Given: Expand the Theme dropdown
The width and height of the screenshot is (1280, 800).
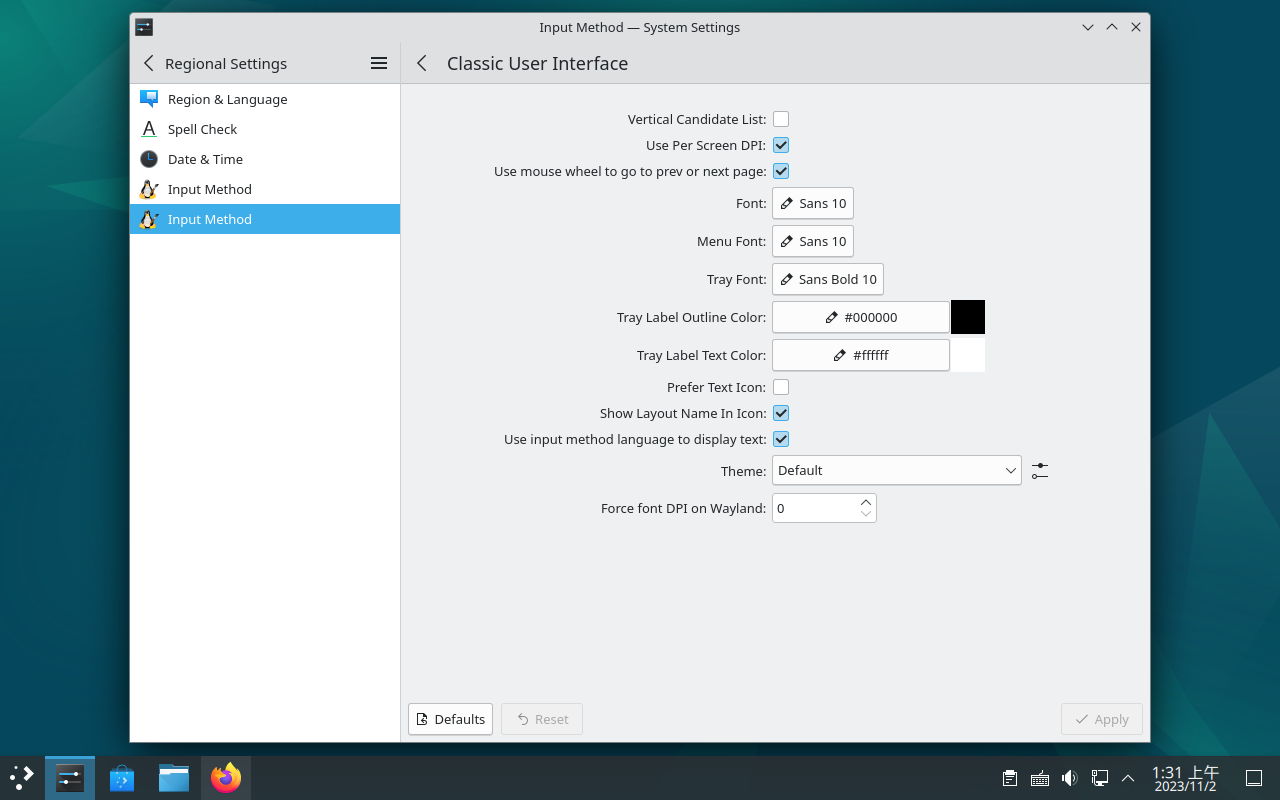Looking at the screenshot, I should [896, 470].
